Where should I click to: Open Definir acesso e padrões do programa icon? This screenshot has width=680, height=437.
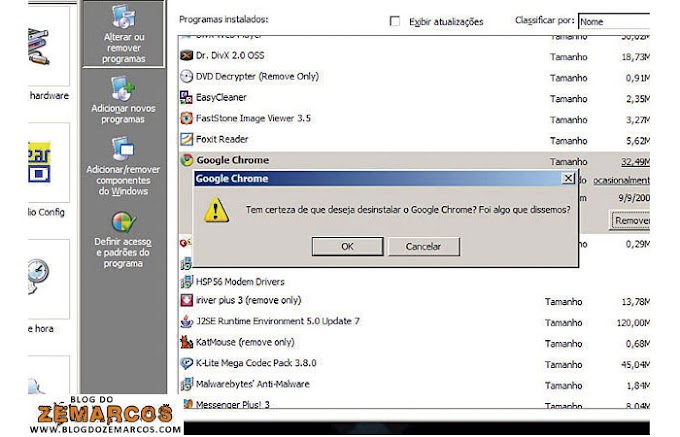pos(124,222)
